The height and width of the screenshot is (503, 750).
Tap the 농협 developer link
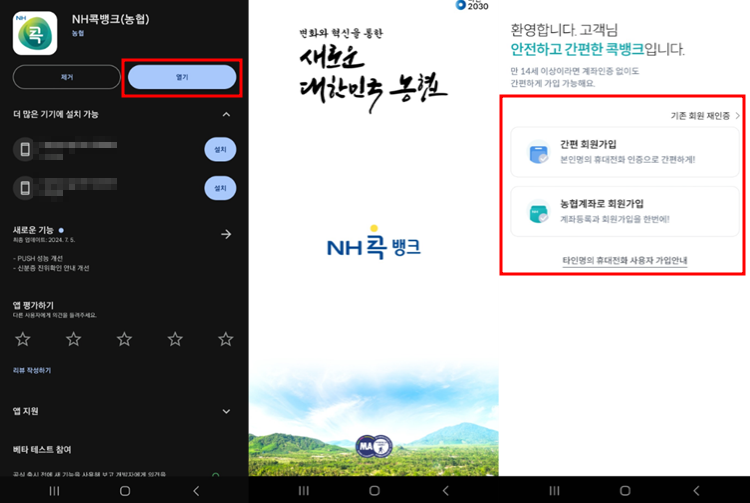click(78, 33)
